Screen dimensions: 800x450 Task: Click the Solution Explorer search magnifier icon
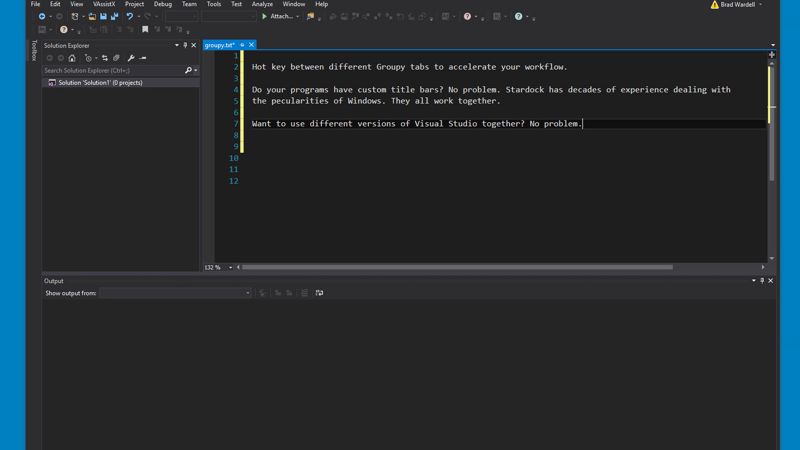click(188, 70)
